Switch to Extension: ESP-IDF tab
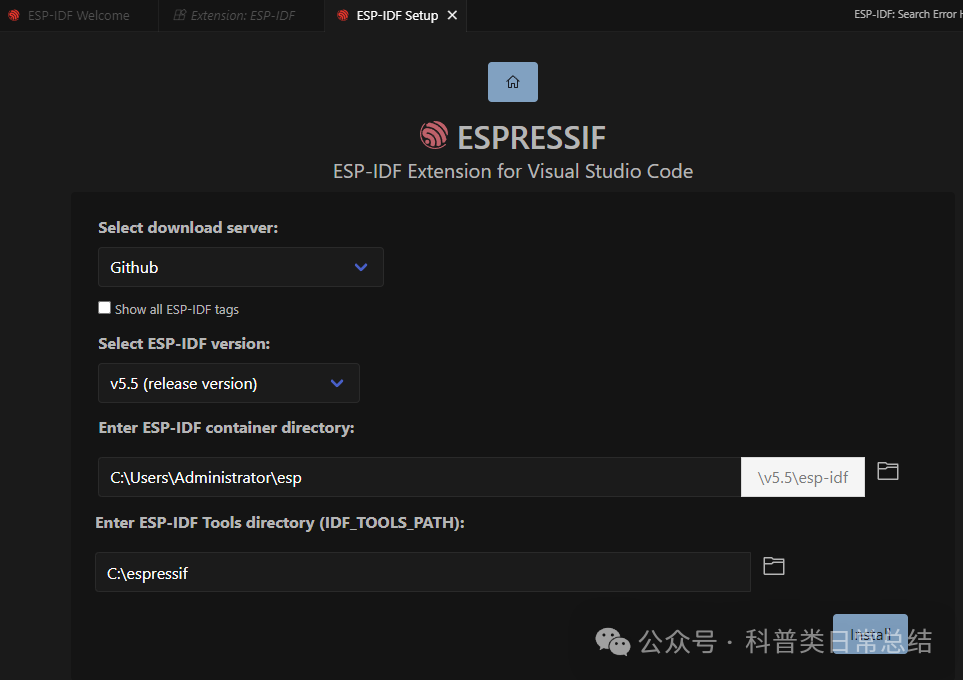Viewport: 963px width, 680px height. (x=241, y=15)
